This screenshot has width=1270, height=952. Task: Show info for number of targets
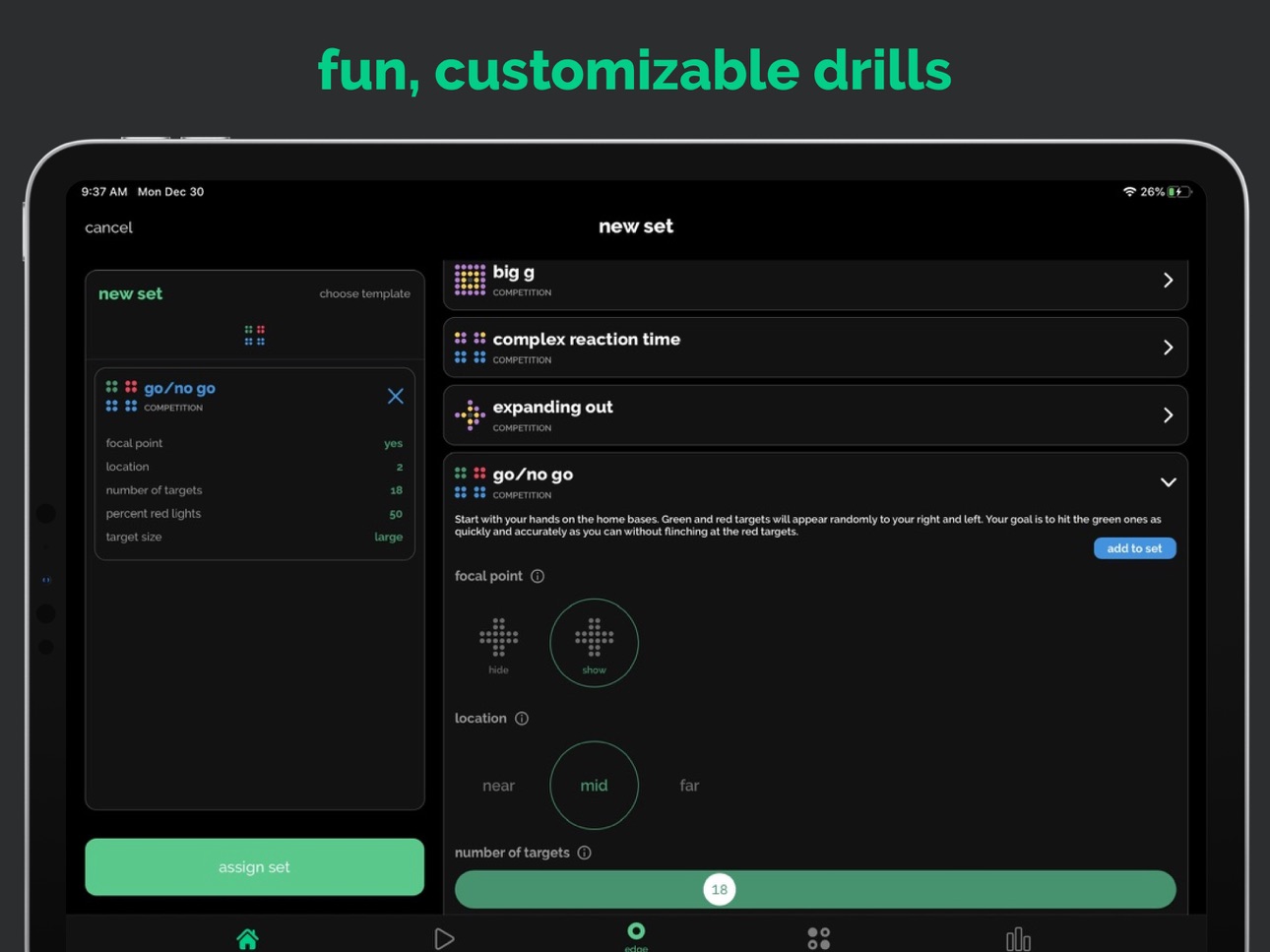584,853
